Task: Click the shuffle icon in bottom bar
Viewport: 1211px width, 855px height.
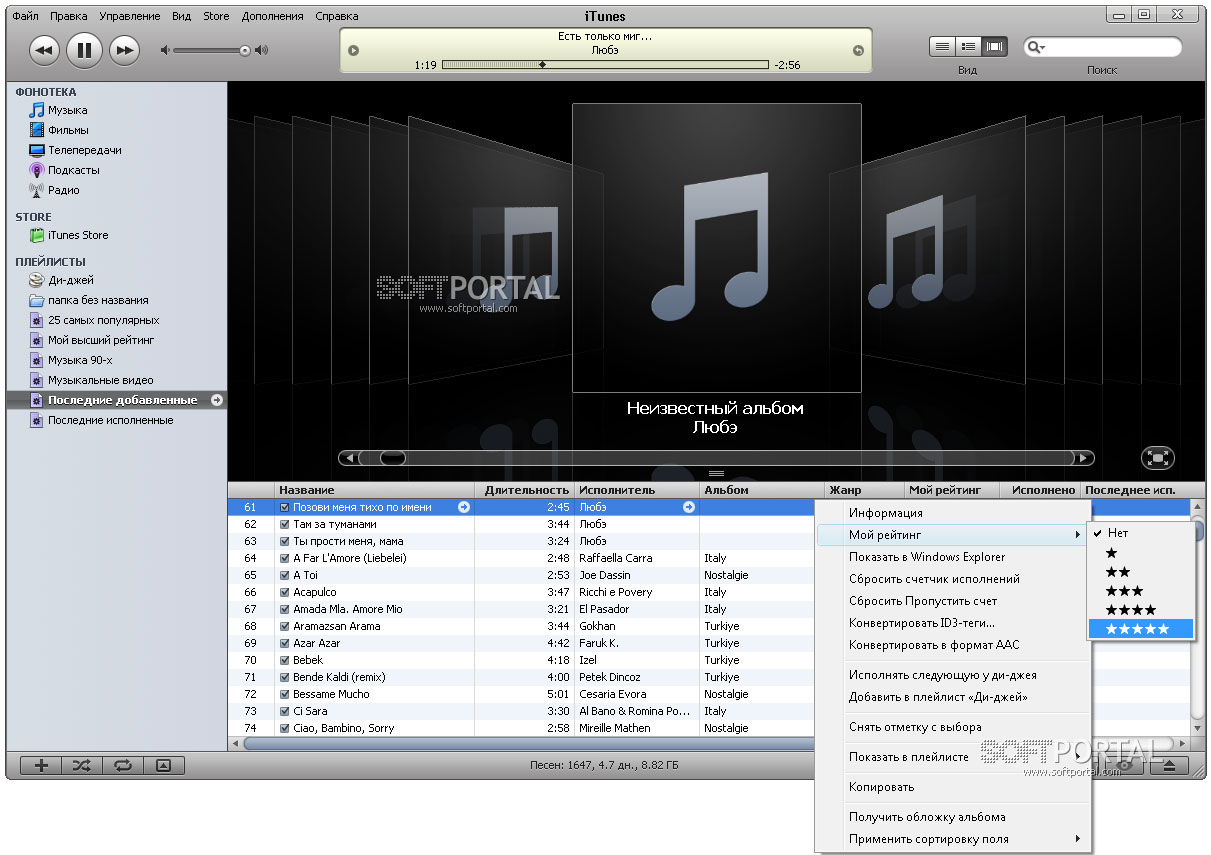Action: tap(82, 765)
